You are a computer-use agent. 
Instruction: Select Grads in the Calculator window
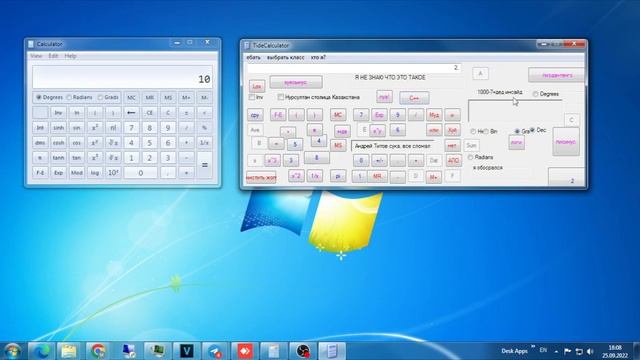[x=108, y=98]
